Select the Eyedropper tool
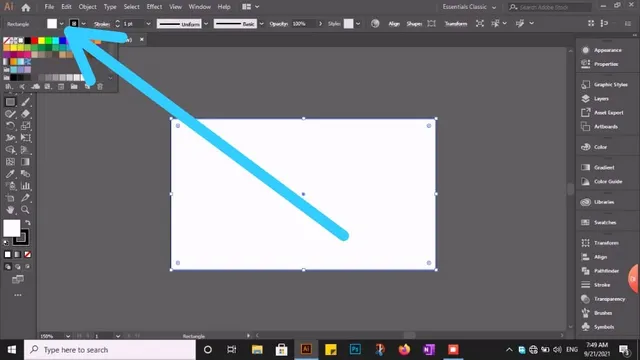Image resolution: width=640 pixels, height=360 pixels. point(10,174)
